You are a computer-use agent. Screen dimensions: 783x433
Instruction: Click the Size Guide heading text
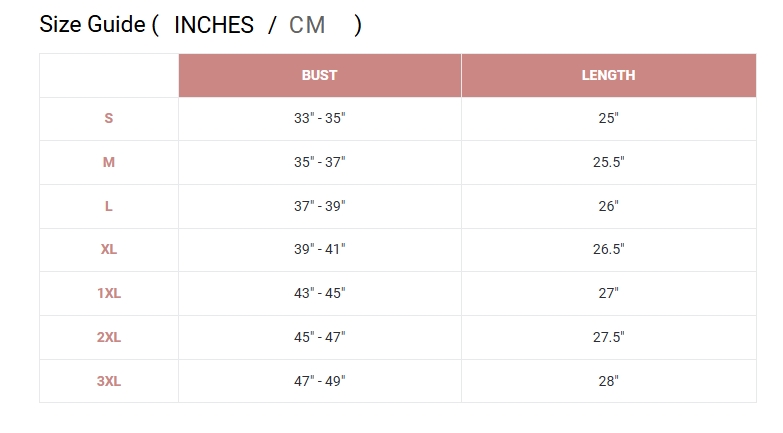92,24
